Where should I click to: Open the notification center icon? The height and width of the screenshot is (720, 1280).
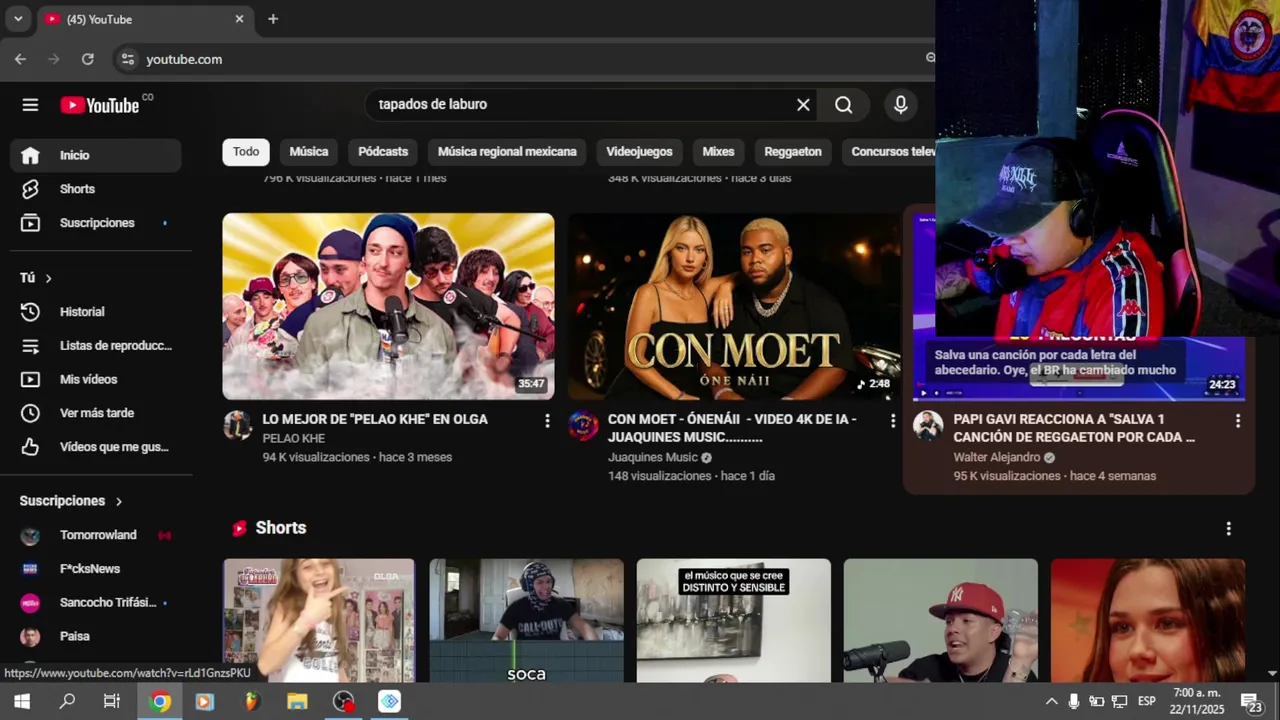pos(1251,701)
